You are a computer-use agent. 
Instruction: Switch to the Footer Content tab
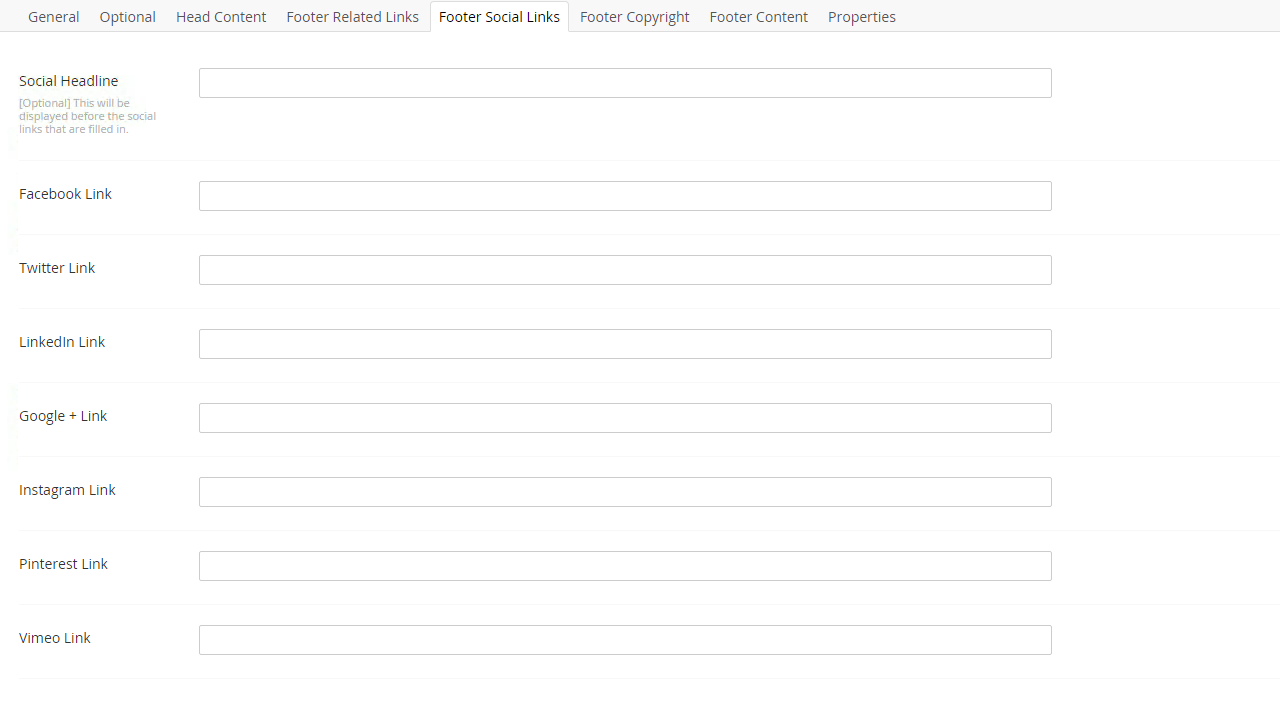(x=759, y=17)
